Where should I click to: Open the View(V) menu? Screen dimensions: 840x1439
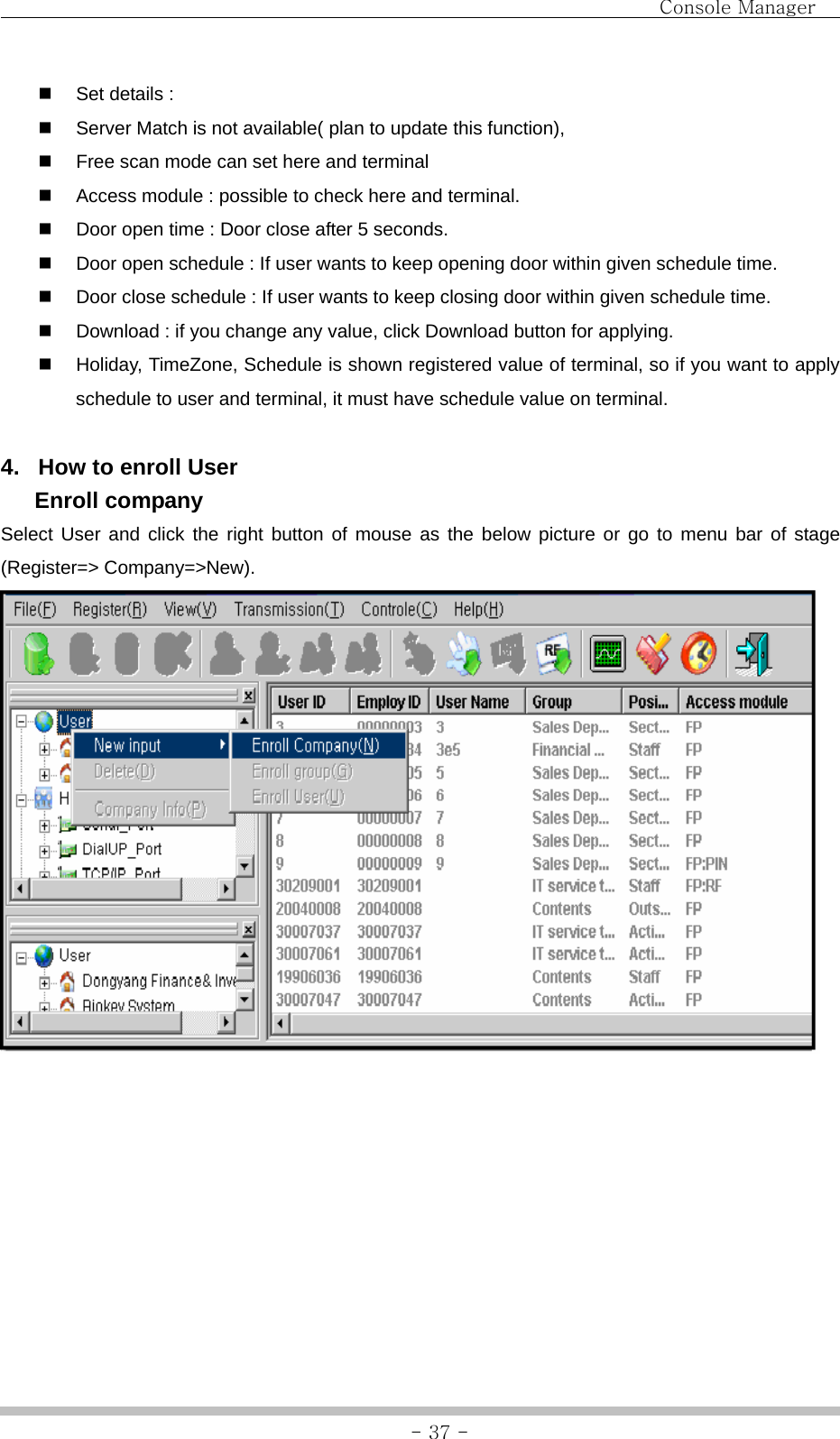pos(190,610)
